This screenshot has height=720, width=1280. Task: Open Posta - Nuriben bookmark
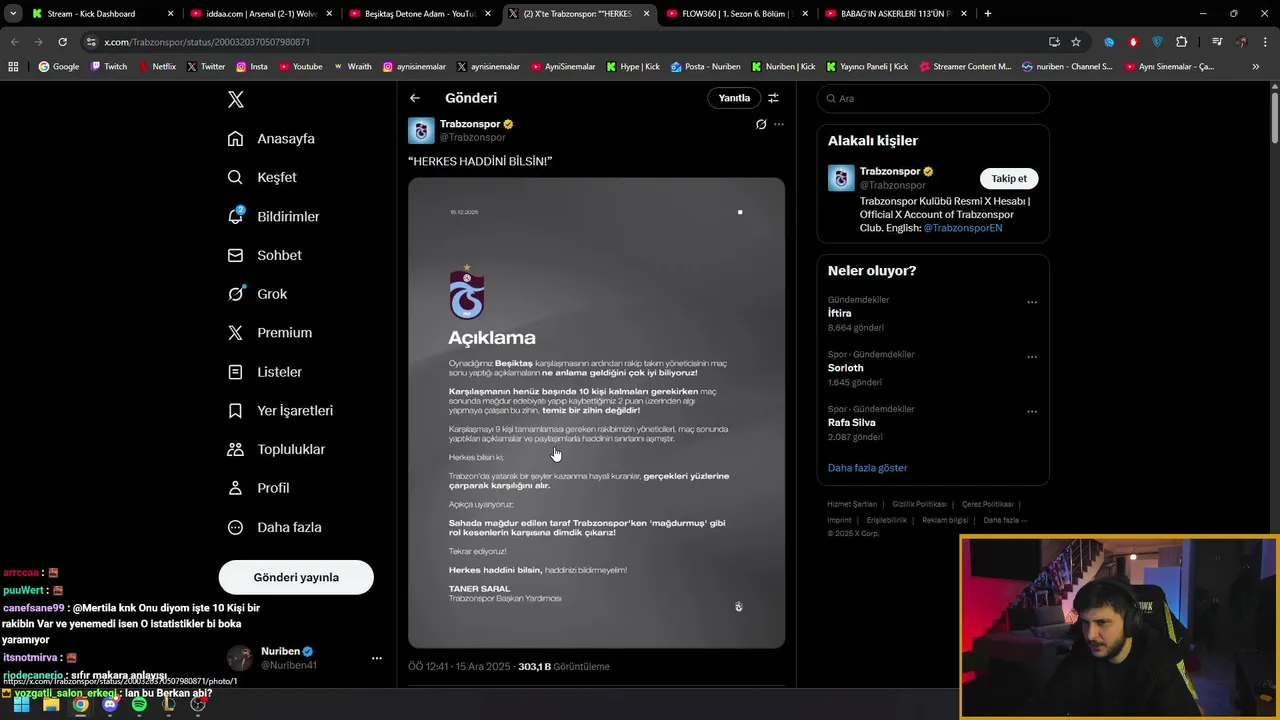706,67
